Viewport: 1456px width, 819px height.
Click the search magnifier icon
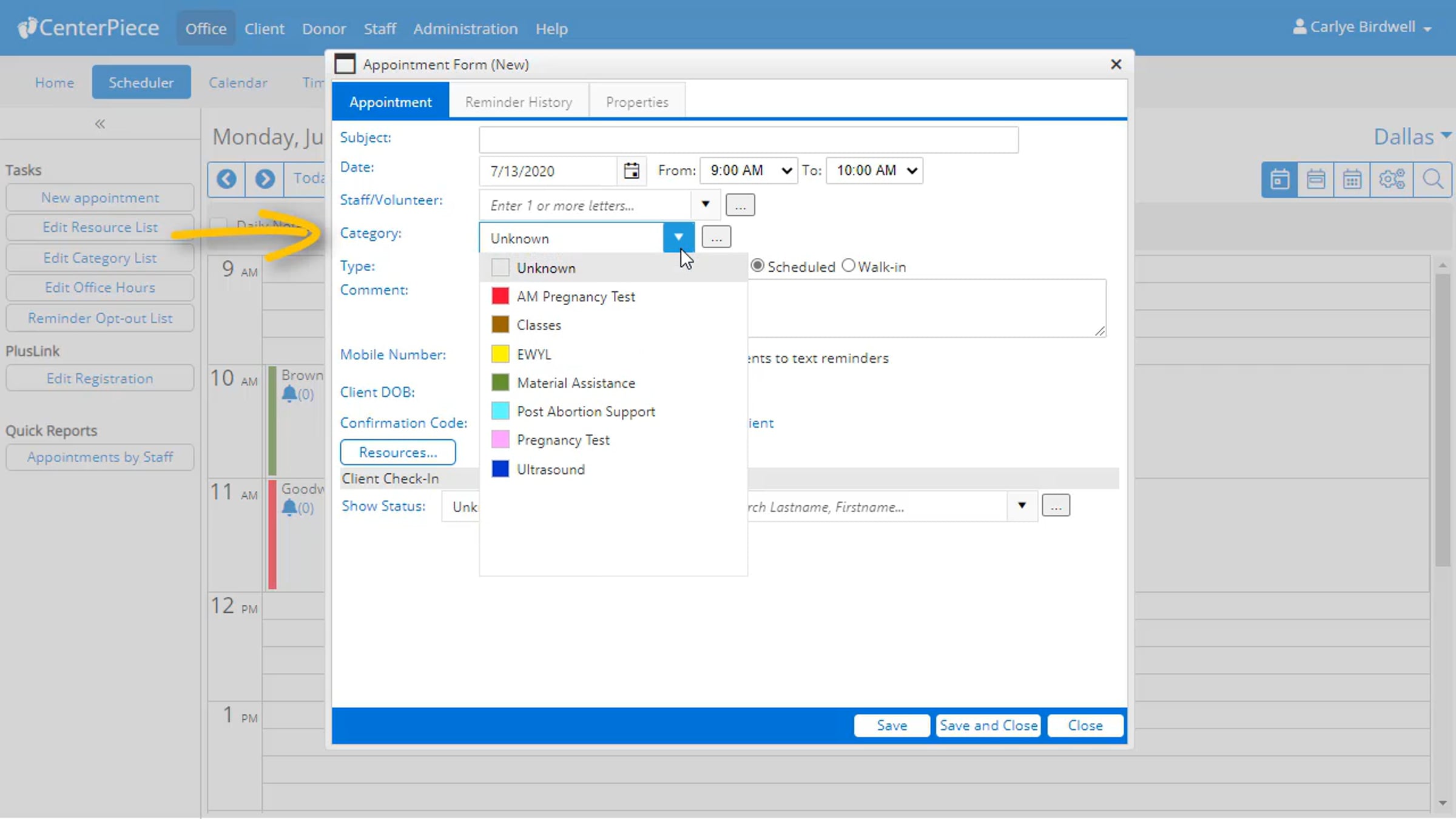[1433, 180]
